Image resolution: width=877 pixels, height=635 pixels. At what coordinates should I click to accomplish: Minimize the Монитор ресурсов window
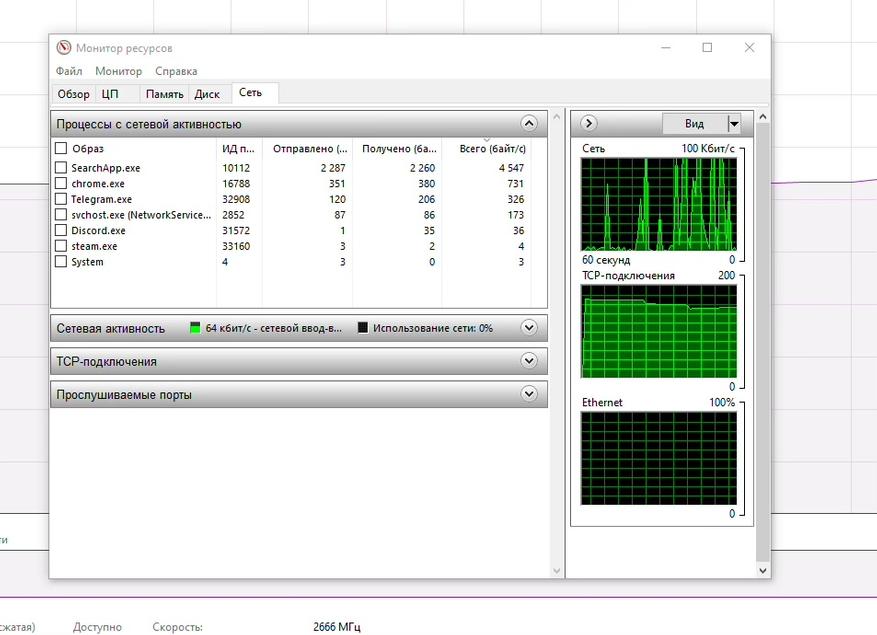point(666,48)
